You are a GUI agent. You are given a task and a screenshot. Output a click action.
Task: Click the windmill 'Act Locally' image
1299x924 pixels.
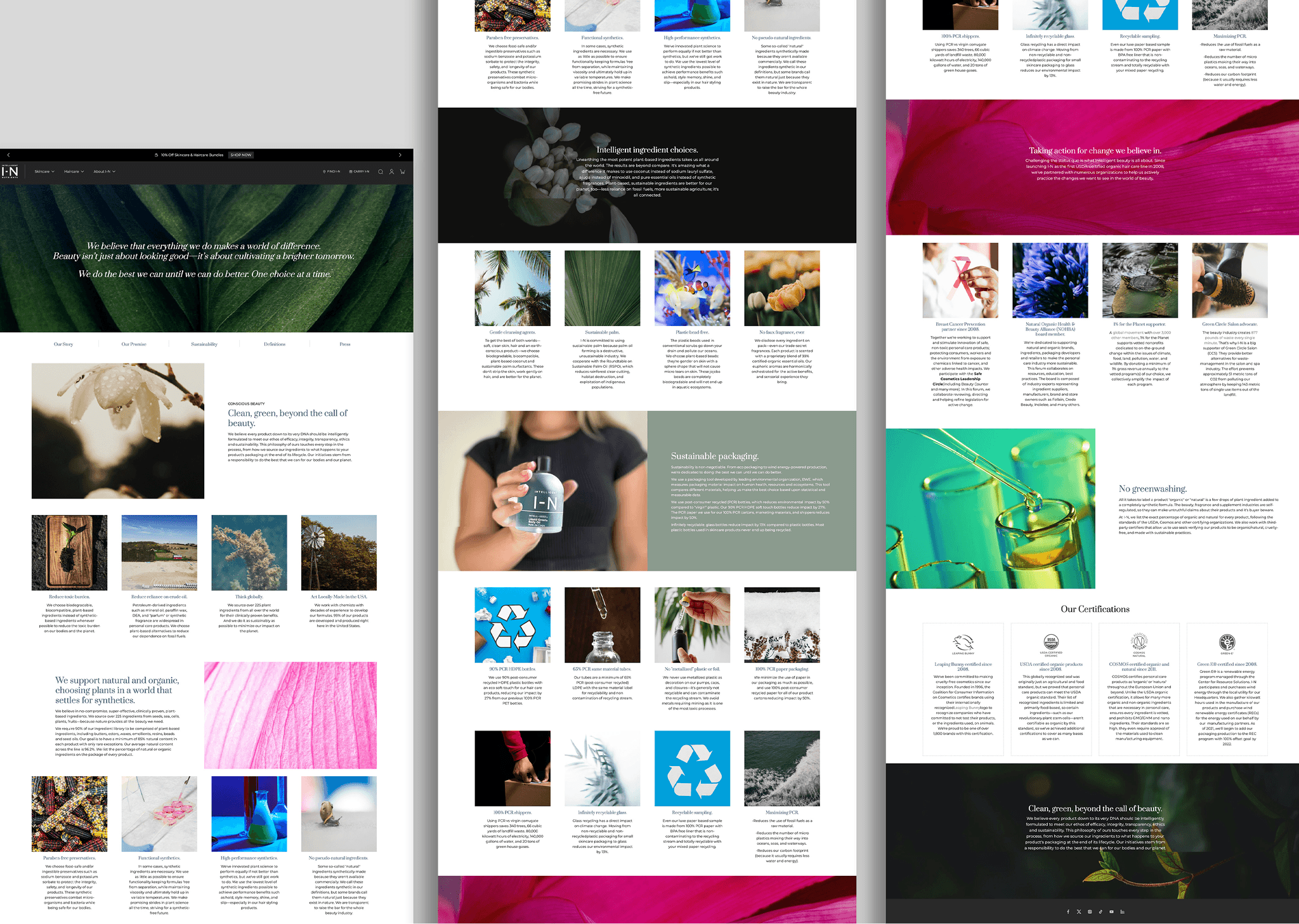pyautogui.click(x=339, y=552)
